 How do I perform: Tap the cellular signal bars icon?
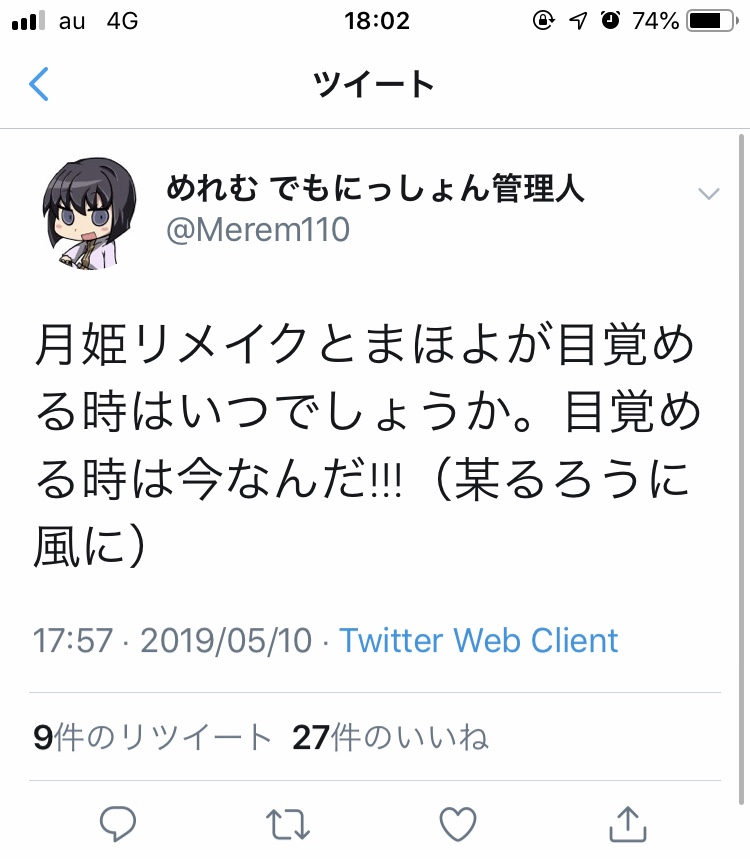28,21
